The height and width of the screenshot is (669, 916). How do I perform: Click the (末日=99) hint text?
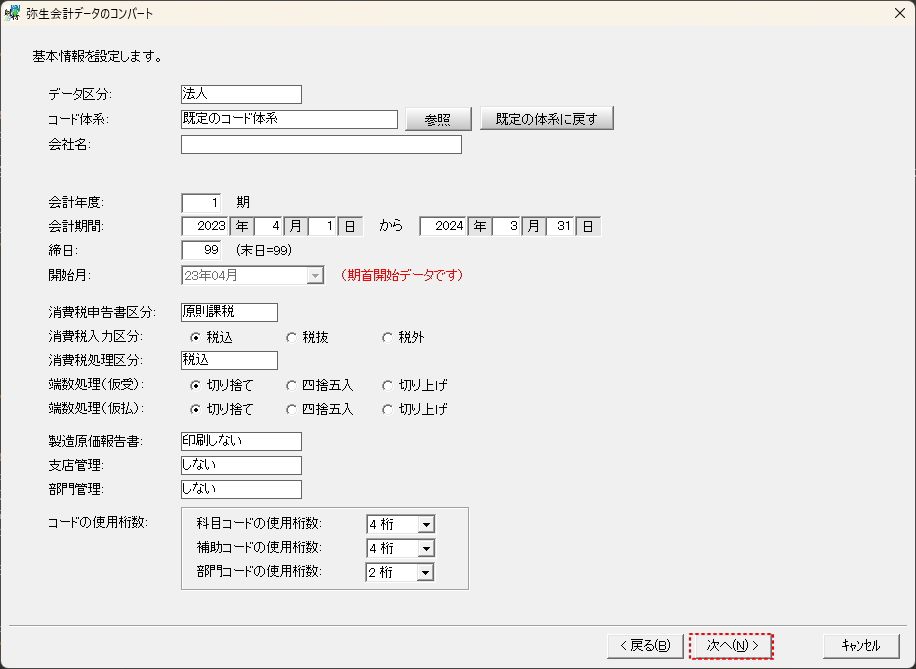pyautogui.click(x=264, y=251)
